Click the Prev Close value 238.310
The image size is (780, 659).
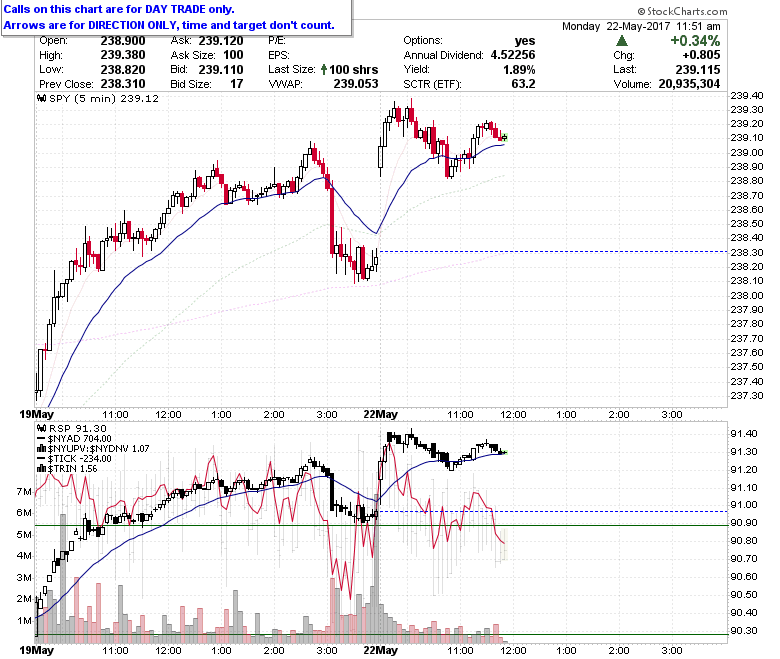click(123, 84)
